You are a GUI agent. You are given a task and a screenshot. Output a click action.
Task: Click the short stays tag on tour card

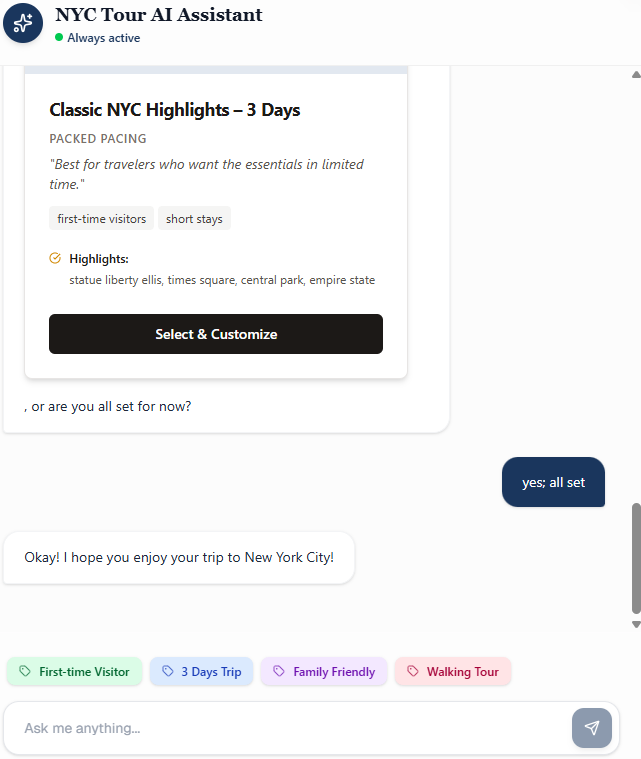point(194,218)
